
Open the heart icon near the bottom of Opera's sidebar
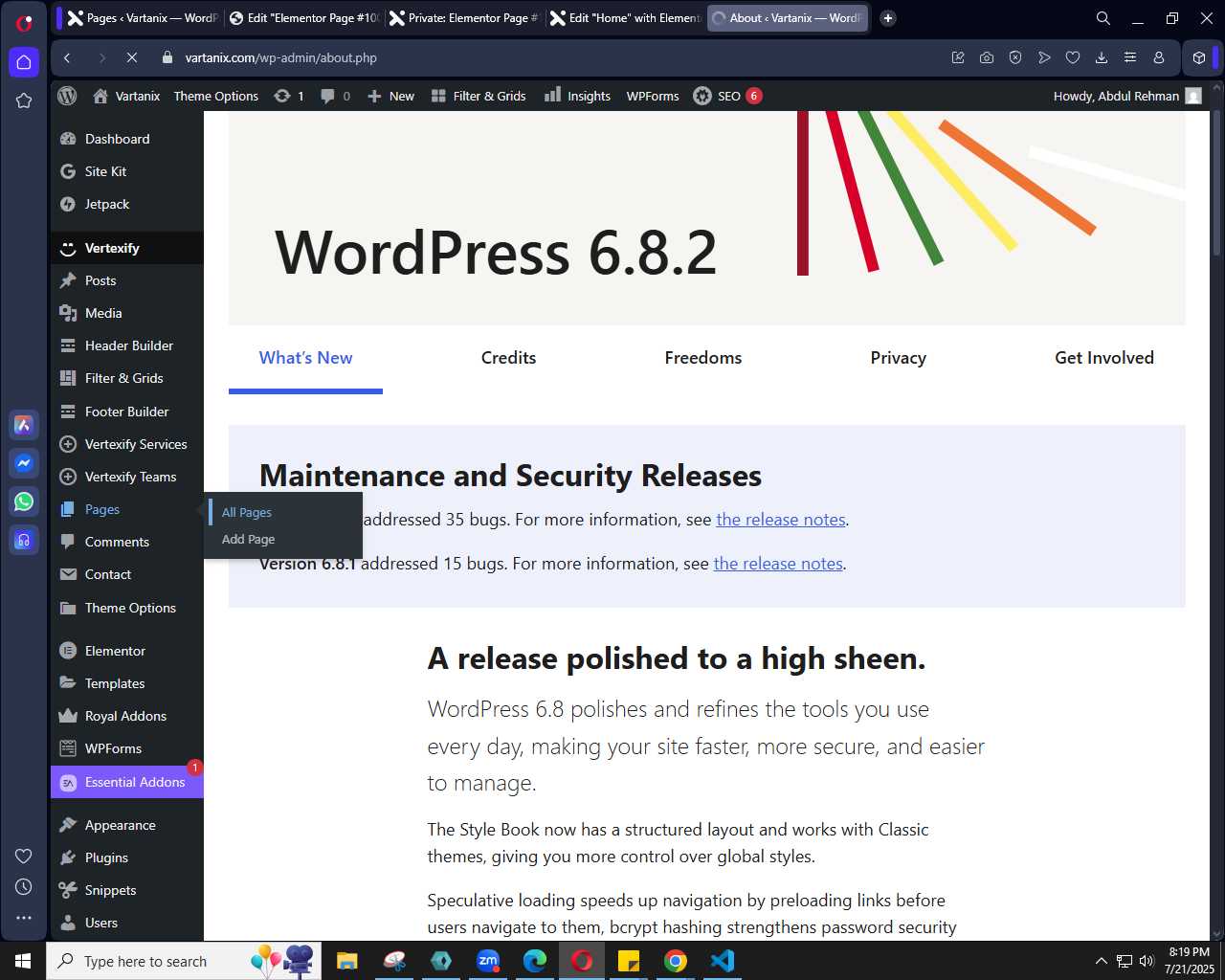point(24,856)
